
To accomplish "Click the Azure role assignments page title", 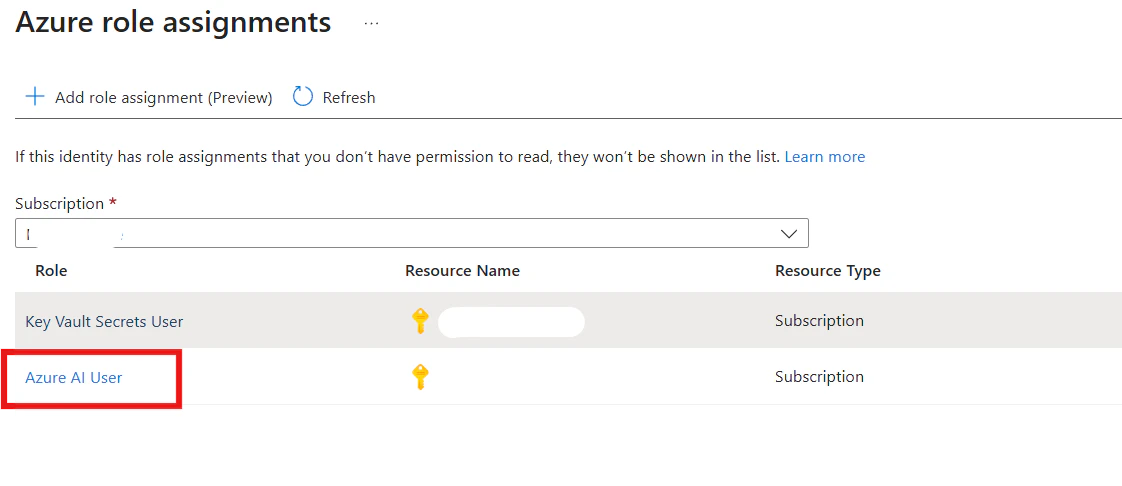I will pyautogui.click(x=173, y=22).
